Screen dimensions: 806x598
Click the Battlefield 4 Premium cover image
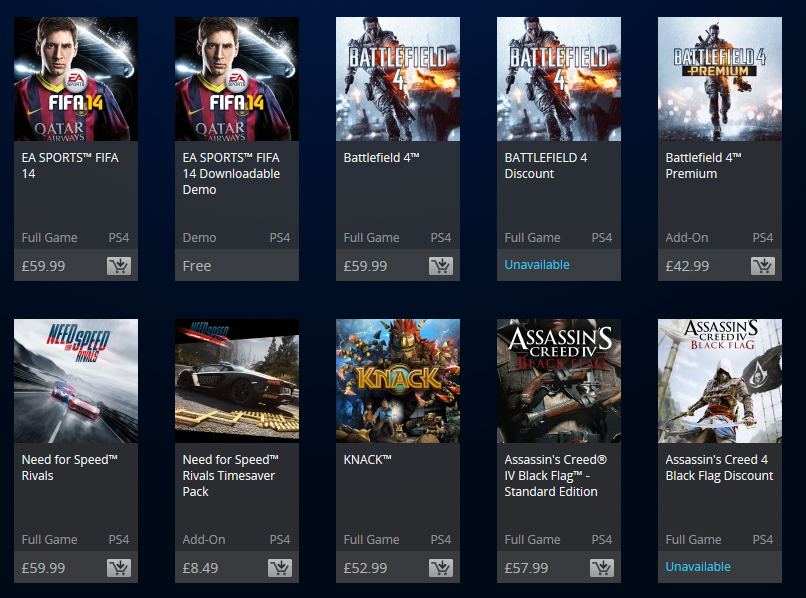tap(720, 79)
